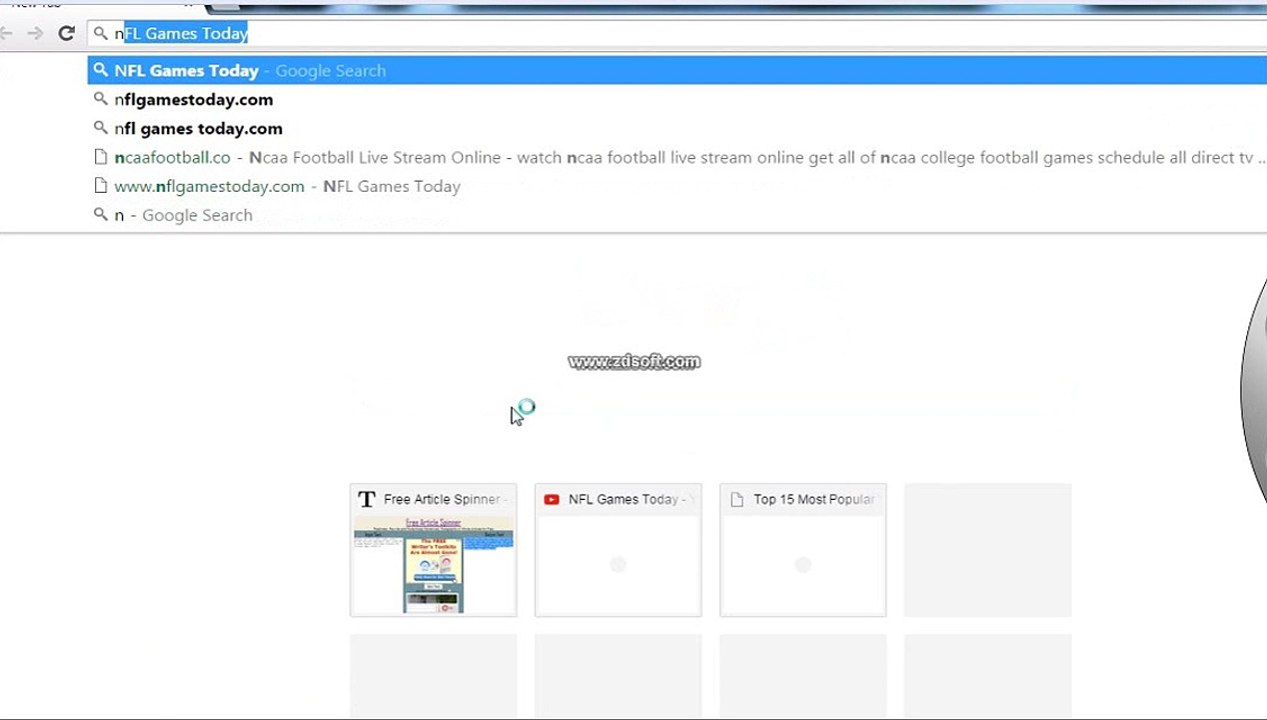Click the magnifier icon in address bar
The width and height of the screenshot is (1267, 720).
(100, 33)
